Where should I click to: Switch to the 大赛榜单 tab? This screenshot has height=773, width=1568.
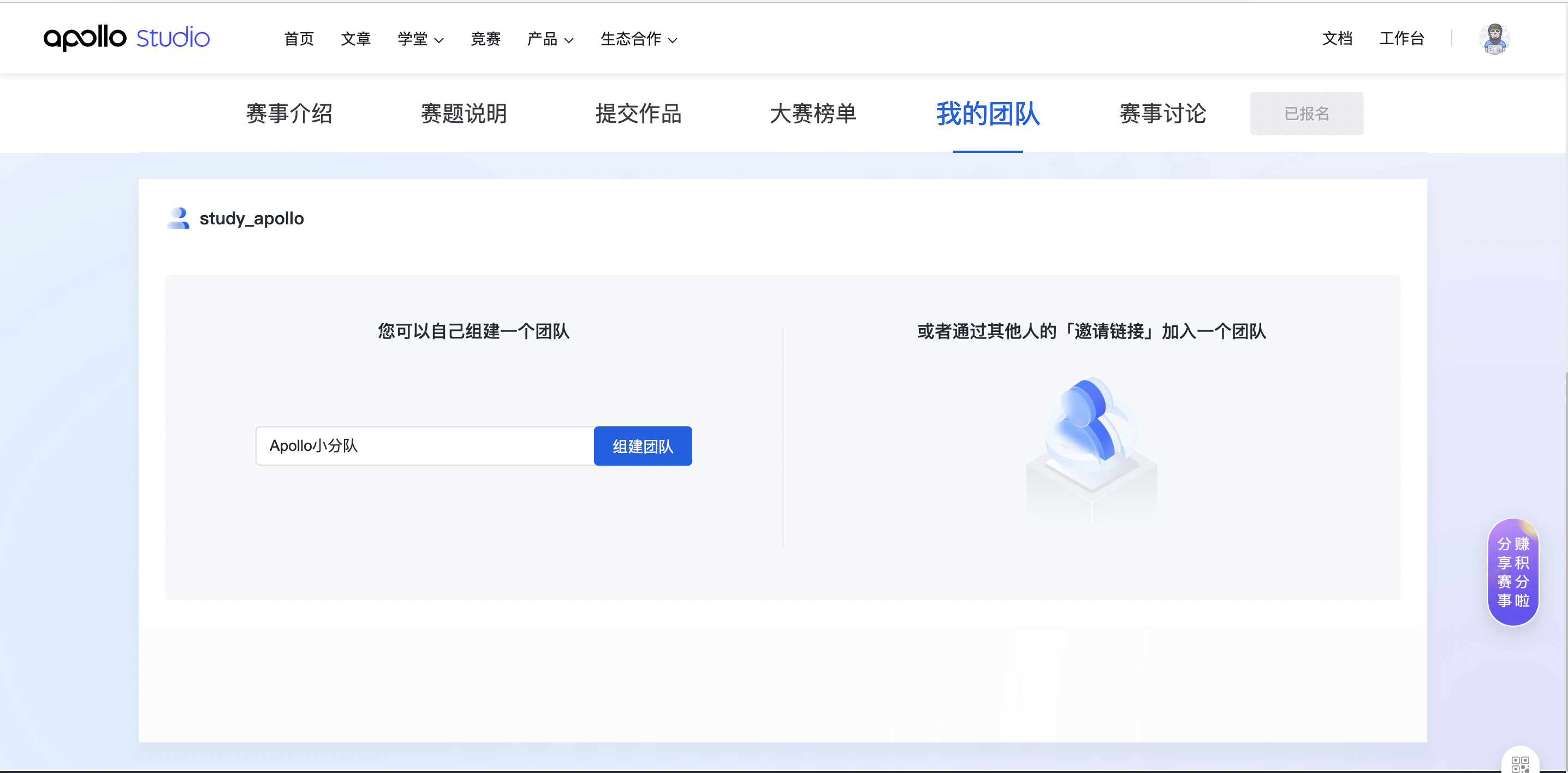point(812,114)
